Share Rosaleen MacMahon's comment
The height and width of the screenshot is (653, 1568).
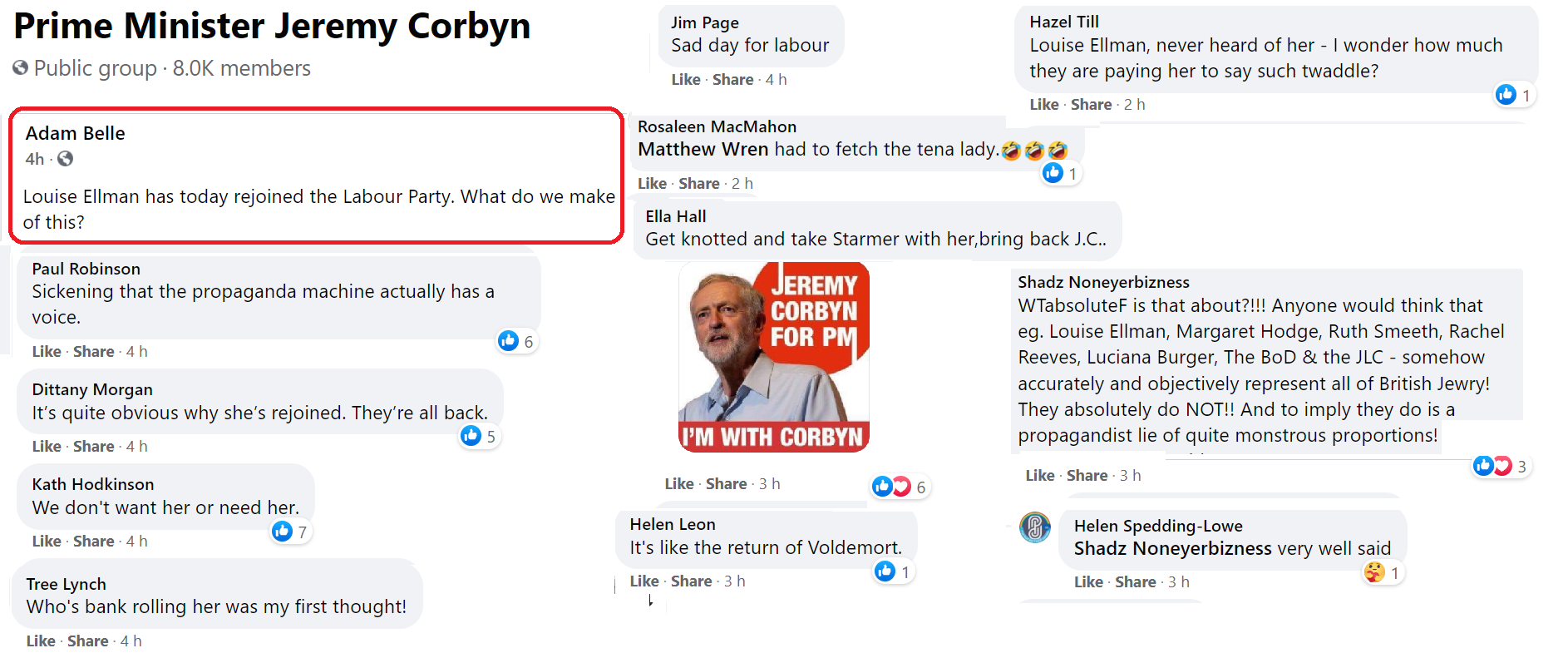(698, 184)
